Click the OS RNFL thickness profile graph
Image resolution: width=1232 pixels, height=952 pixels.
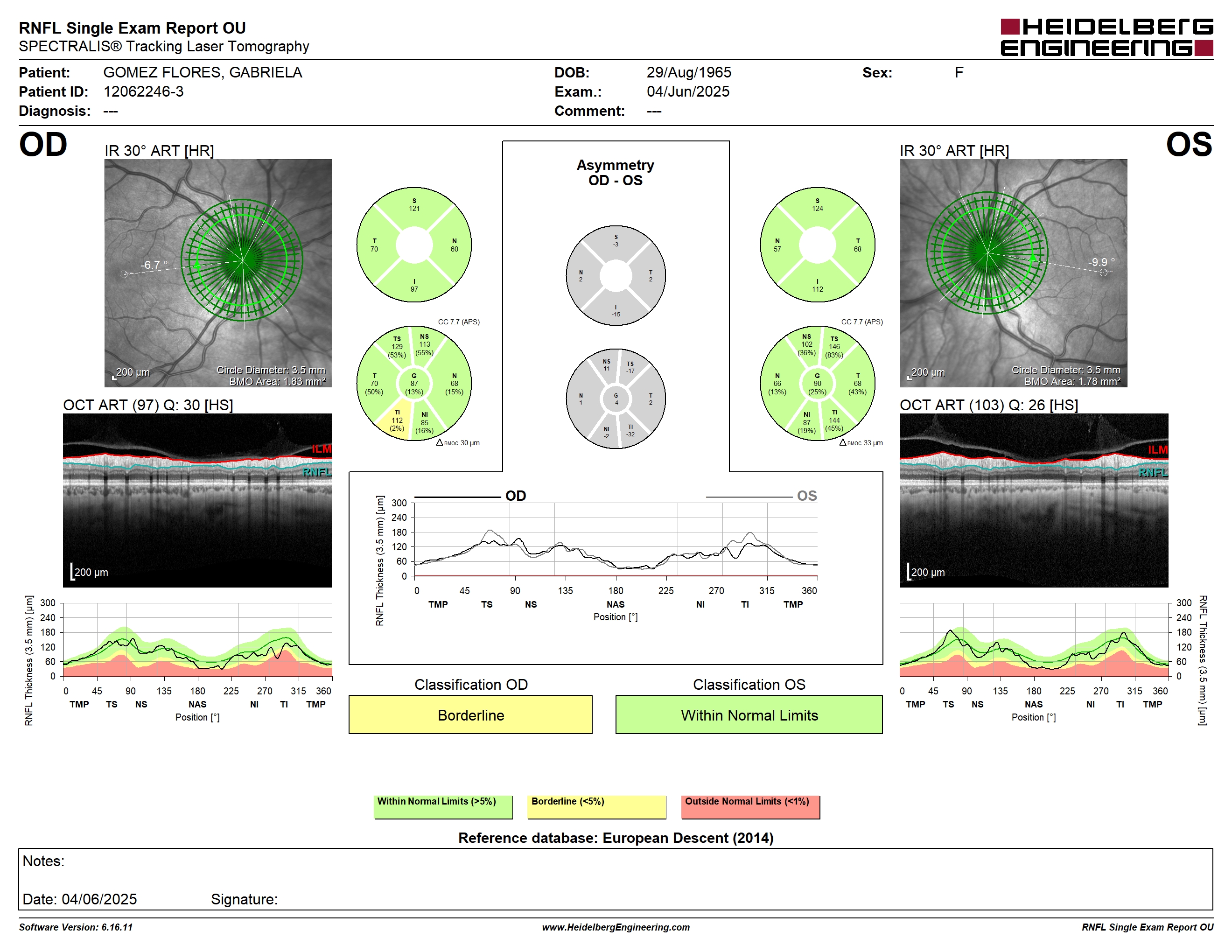pyautogui.click(x=1034, y=639)
